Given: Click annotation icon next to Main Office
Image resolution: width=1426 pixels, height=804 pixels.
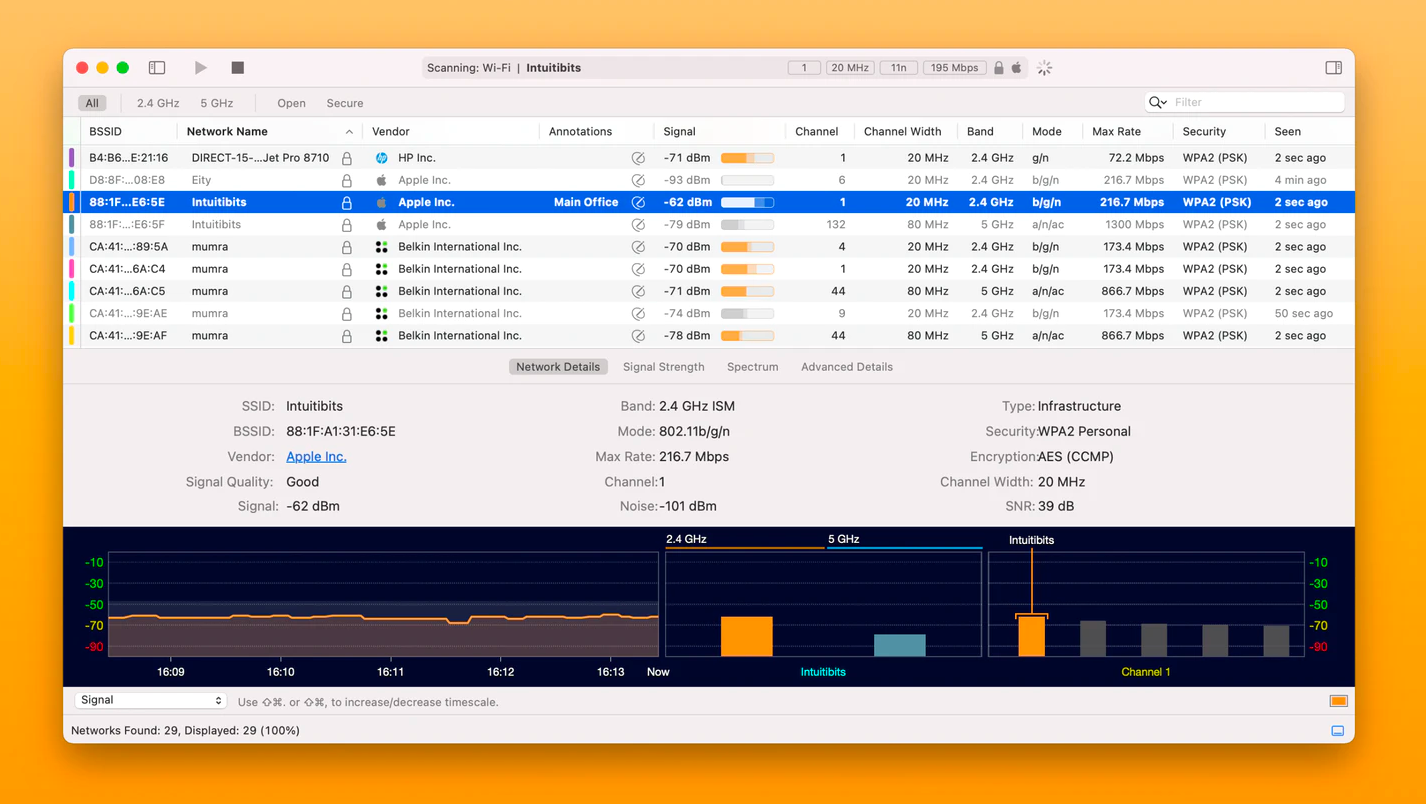Looking at the screenshot, I should [638, 202].
